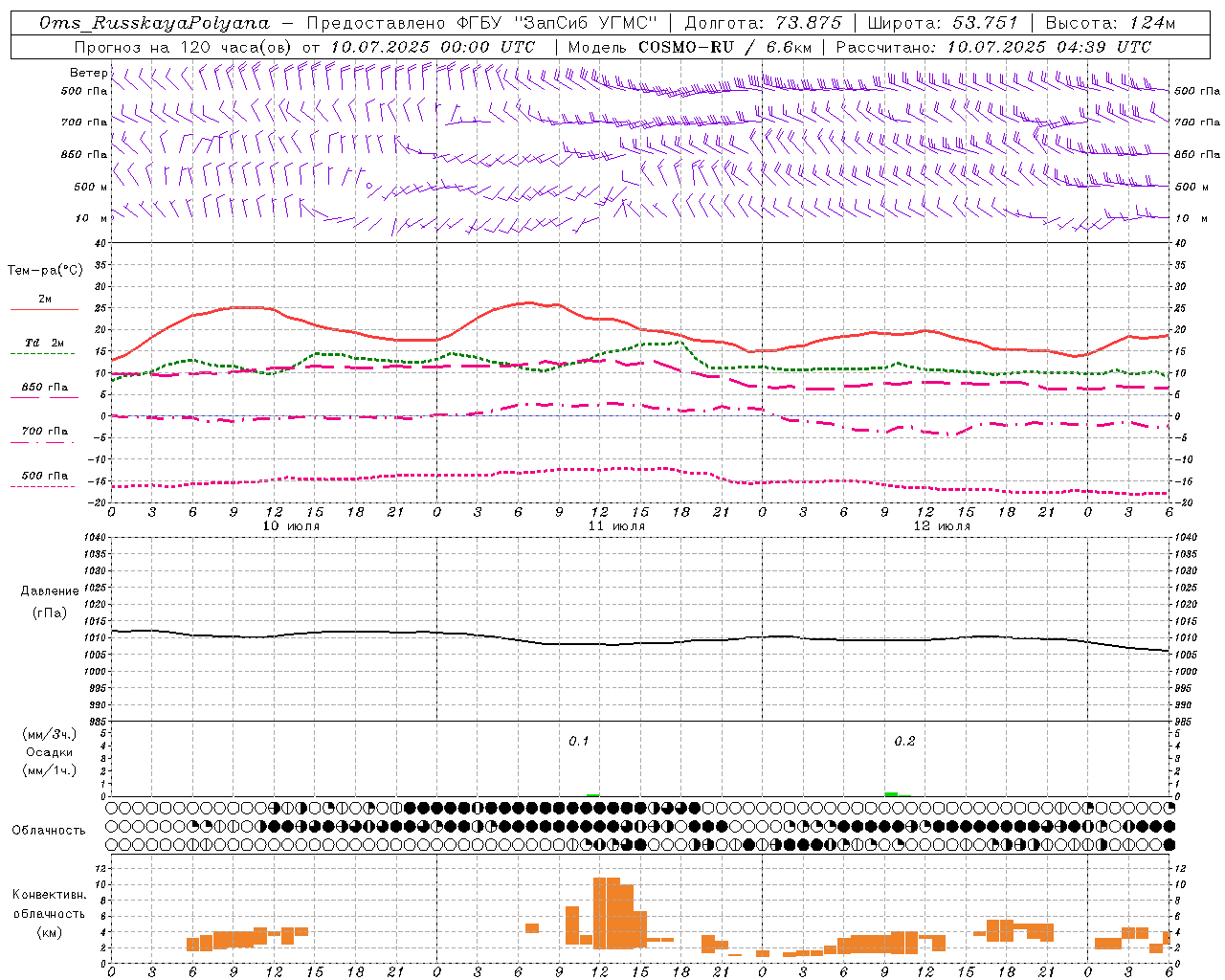Screen dimensions: 1225x980
Task: Click the model label COSMO-RU / 6.6км
Action: (x=725, y=47)
